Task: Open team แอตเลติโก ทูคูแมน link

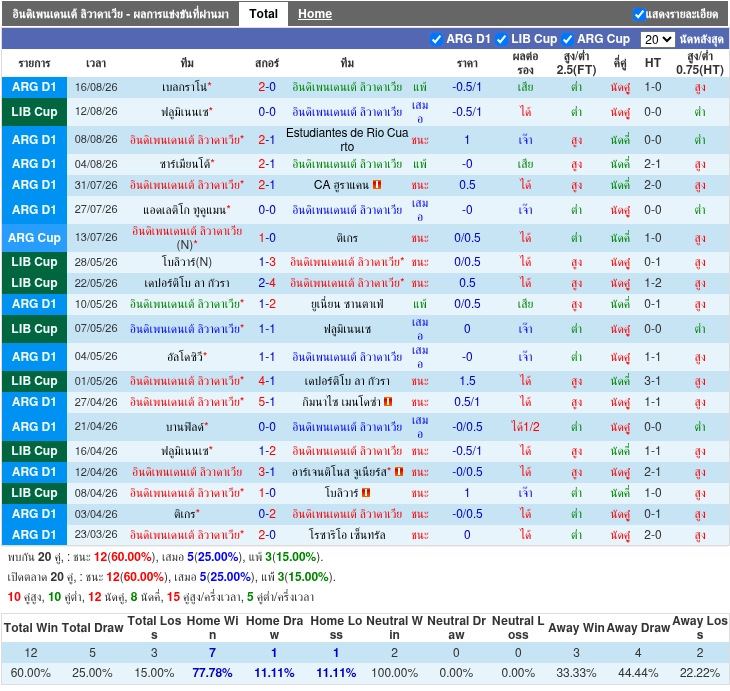Action: point(187,210)
